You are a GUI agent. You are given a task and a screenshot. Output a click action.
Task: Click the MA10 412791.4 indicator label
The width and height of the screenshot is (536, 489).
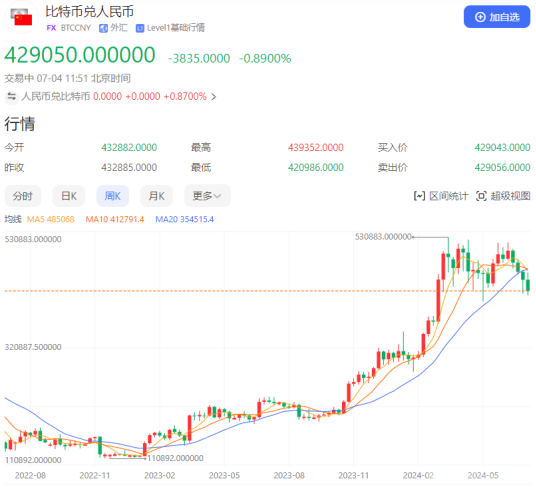pyautogui.click(x=115, y=219)
